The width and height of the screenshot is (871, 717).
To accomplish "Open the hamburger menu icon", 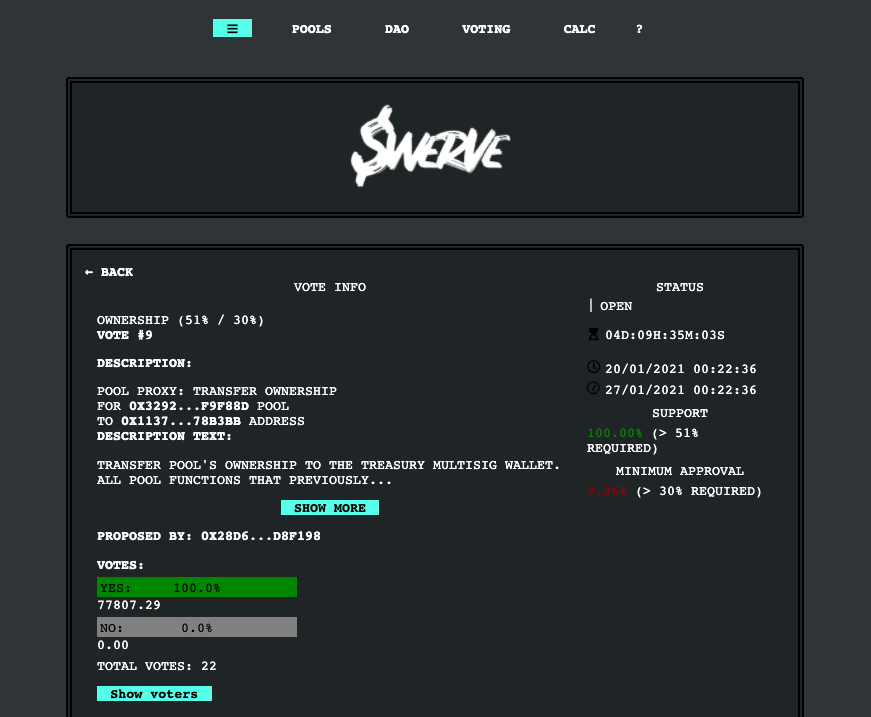I will point(232,28).
